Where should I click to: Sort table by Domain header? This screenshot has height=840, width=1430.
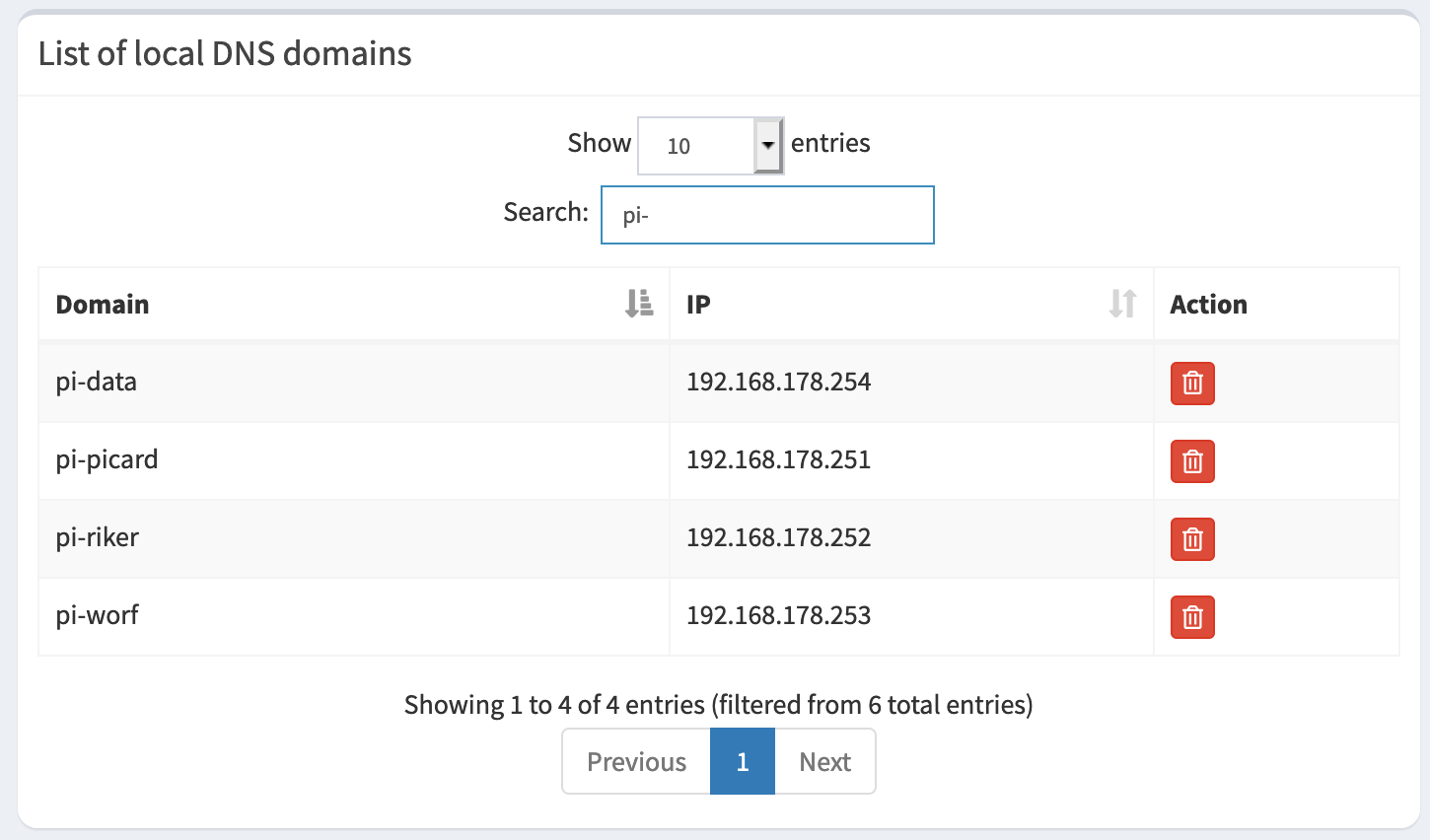pyautogui.click(x=103, y=305)
